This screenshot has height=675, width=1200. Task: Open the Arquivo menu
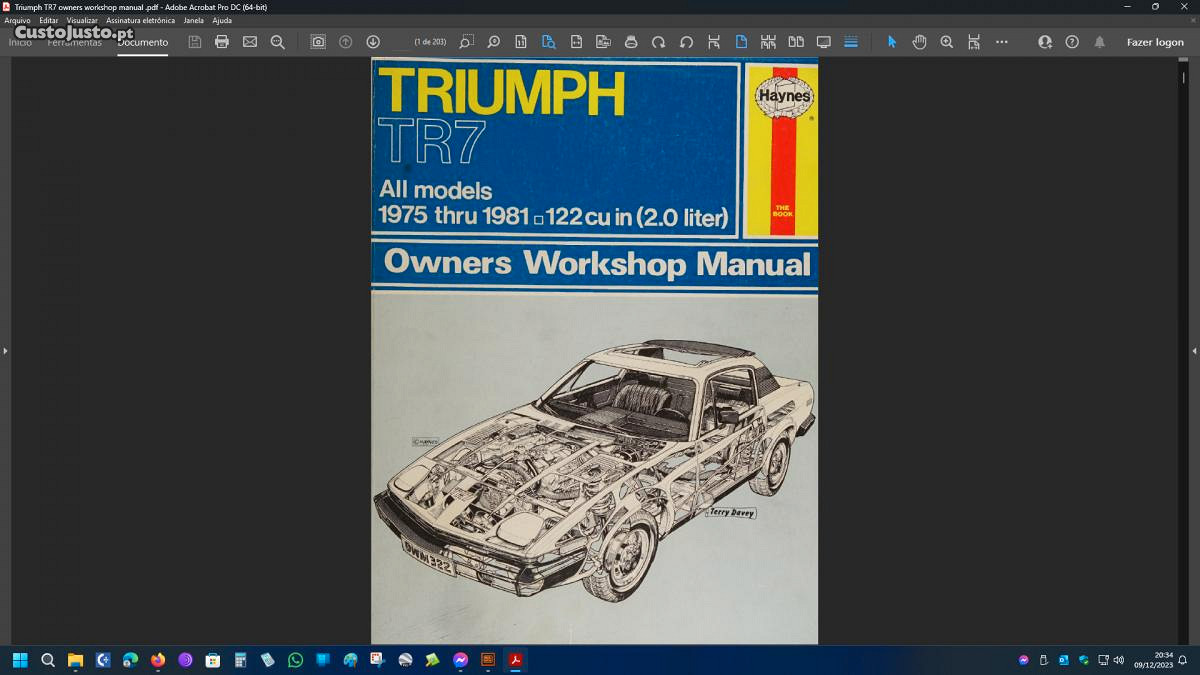(x=17, y=20)
